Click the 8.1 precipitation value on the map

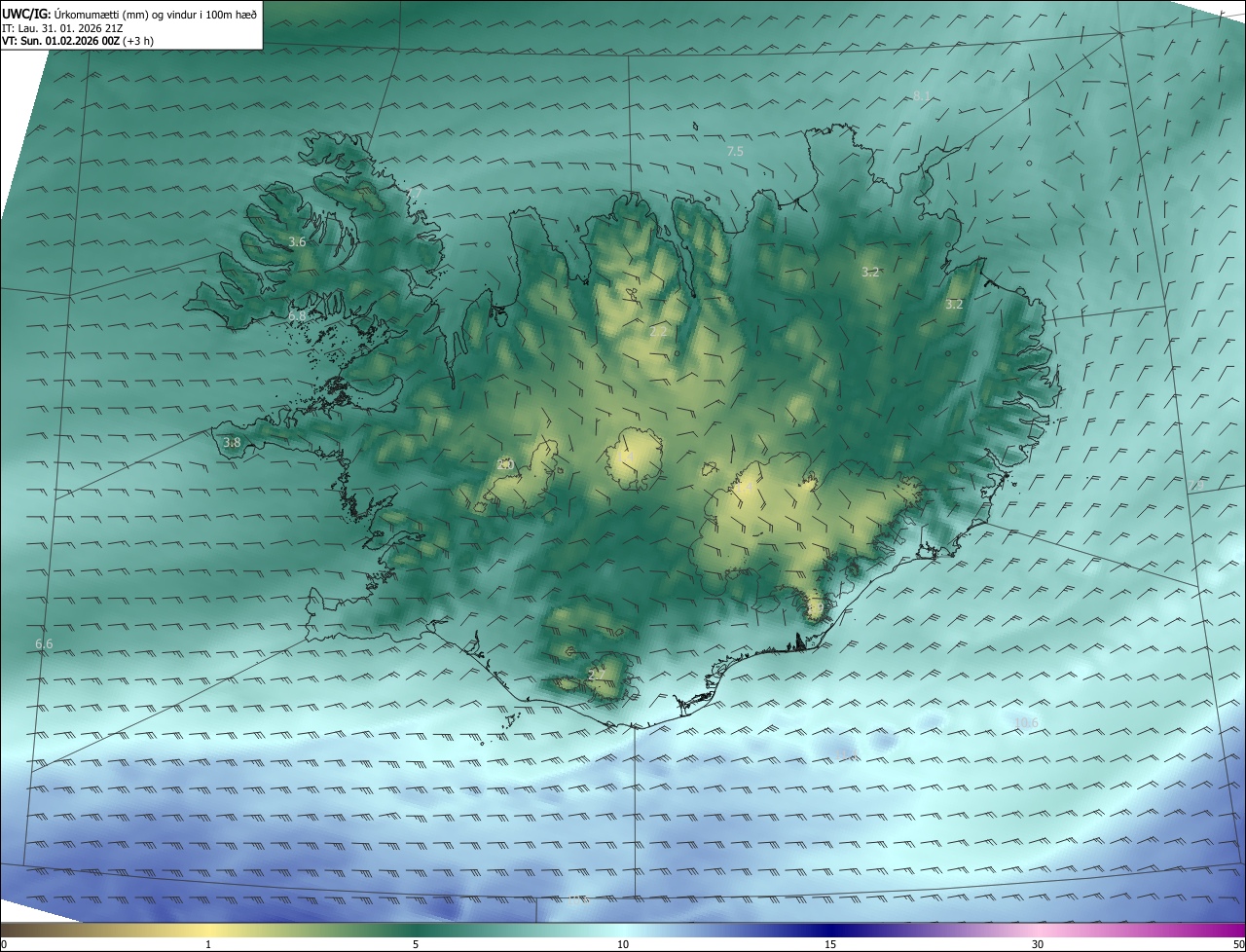tap(922, 95)
